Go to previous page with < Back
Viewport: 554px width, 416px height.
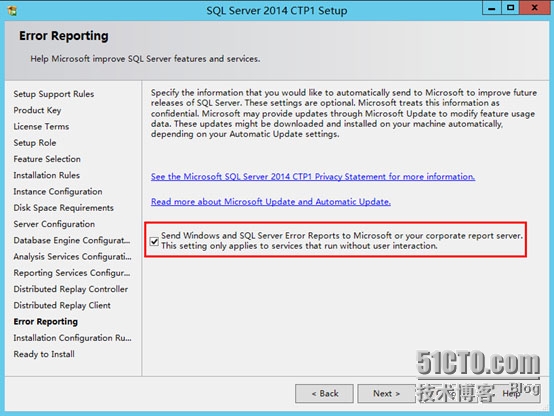324,393
